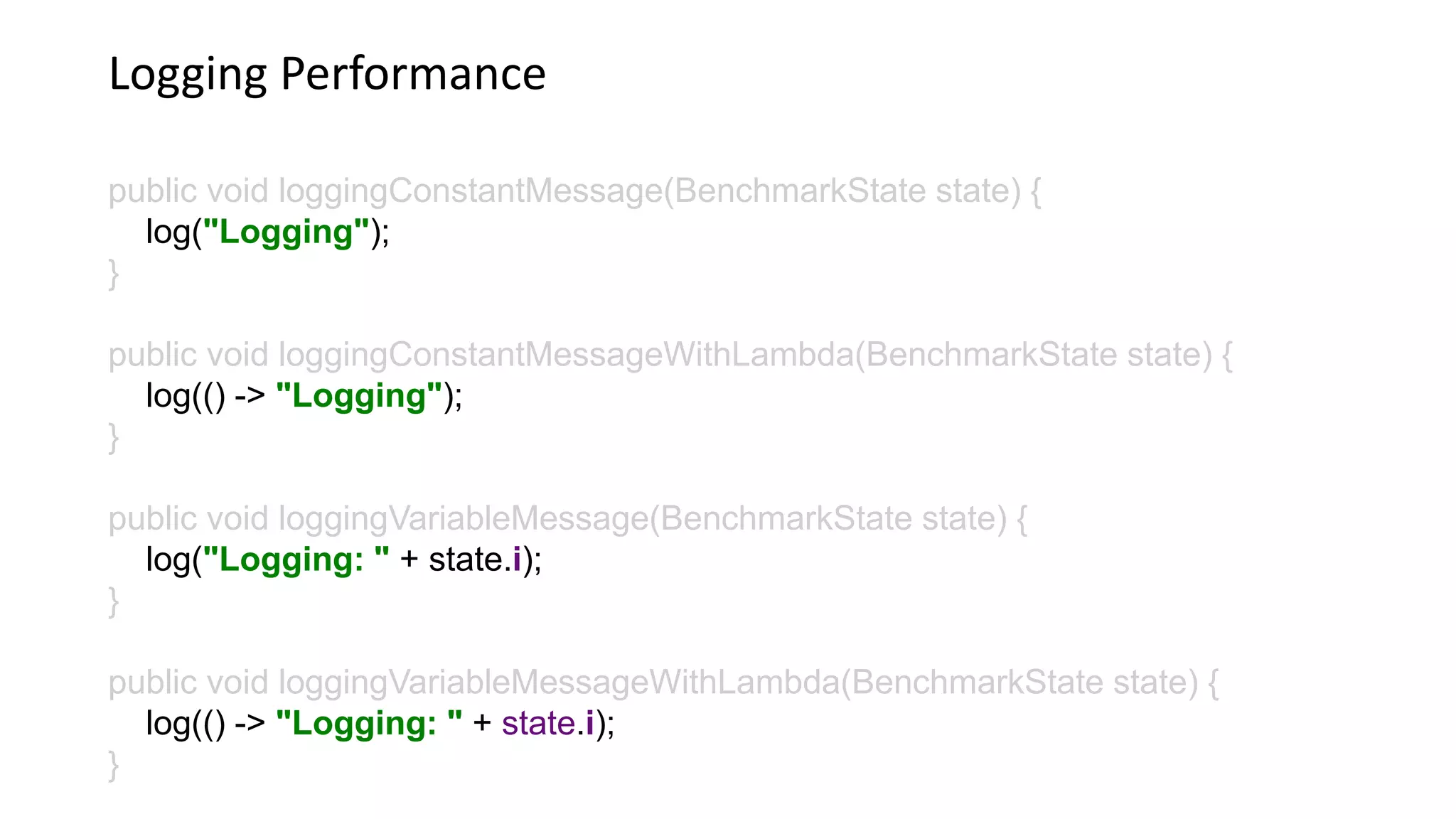Screen dimensions: 1456x819
Task: Click "BenchmarkState" in the loggingConstantMessage signature
Action: pos(799,191)
